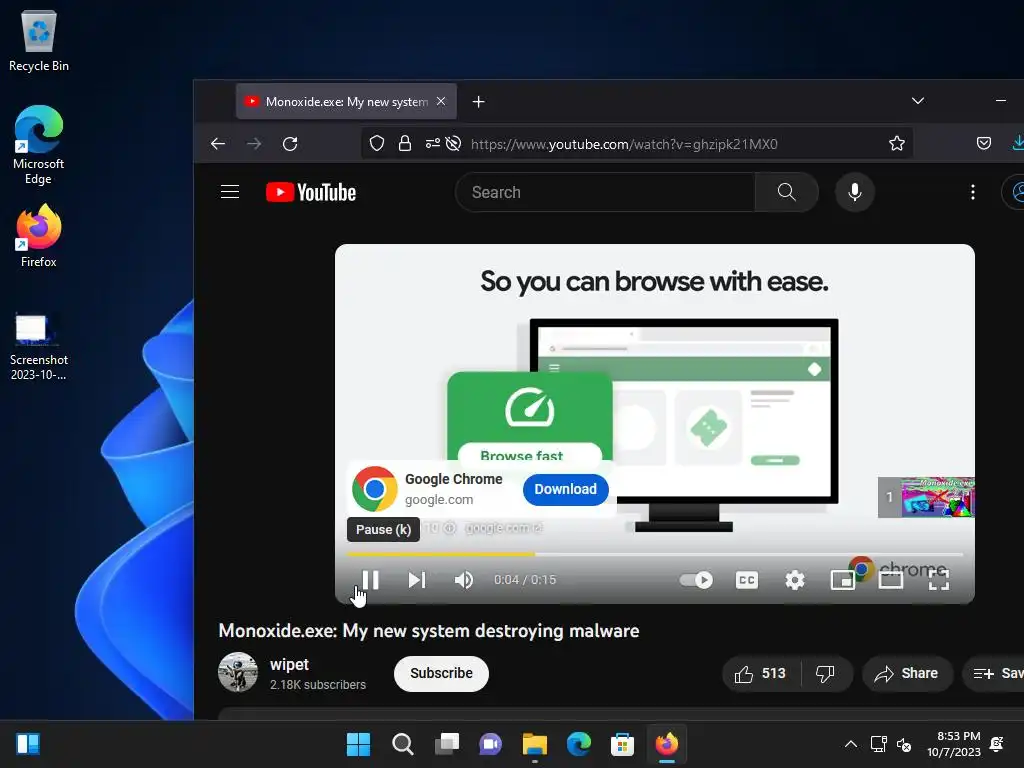Viewport: 1024px width, 768px height.
Task: Select the Monoxide.exe browser tab
Action: [x=346, y=101]
